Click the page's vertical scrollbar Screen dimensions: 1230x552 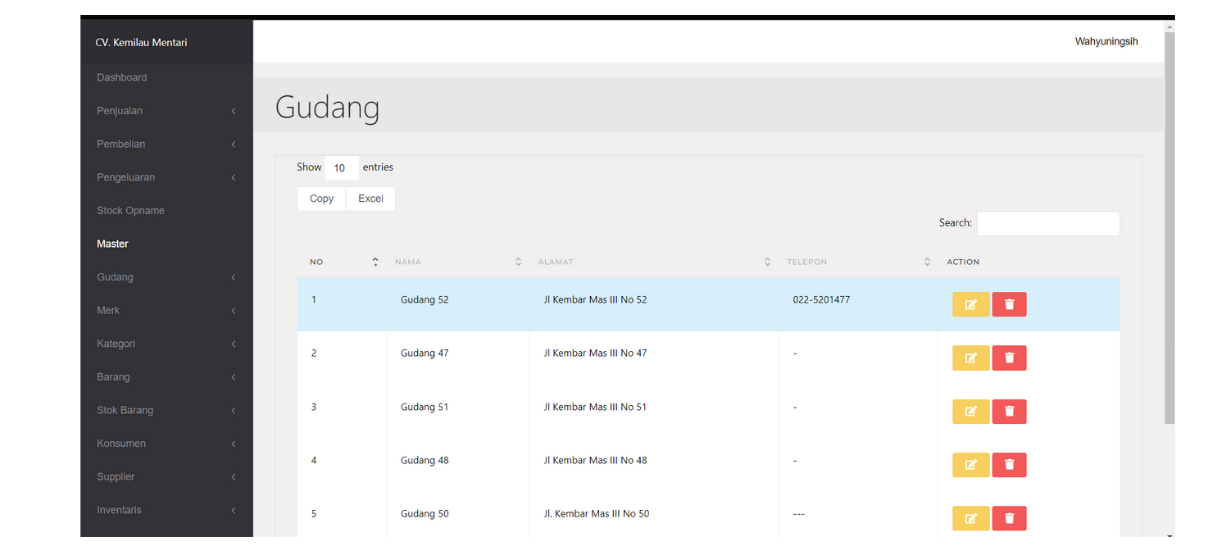pos(1170,230)
